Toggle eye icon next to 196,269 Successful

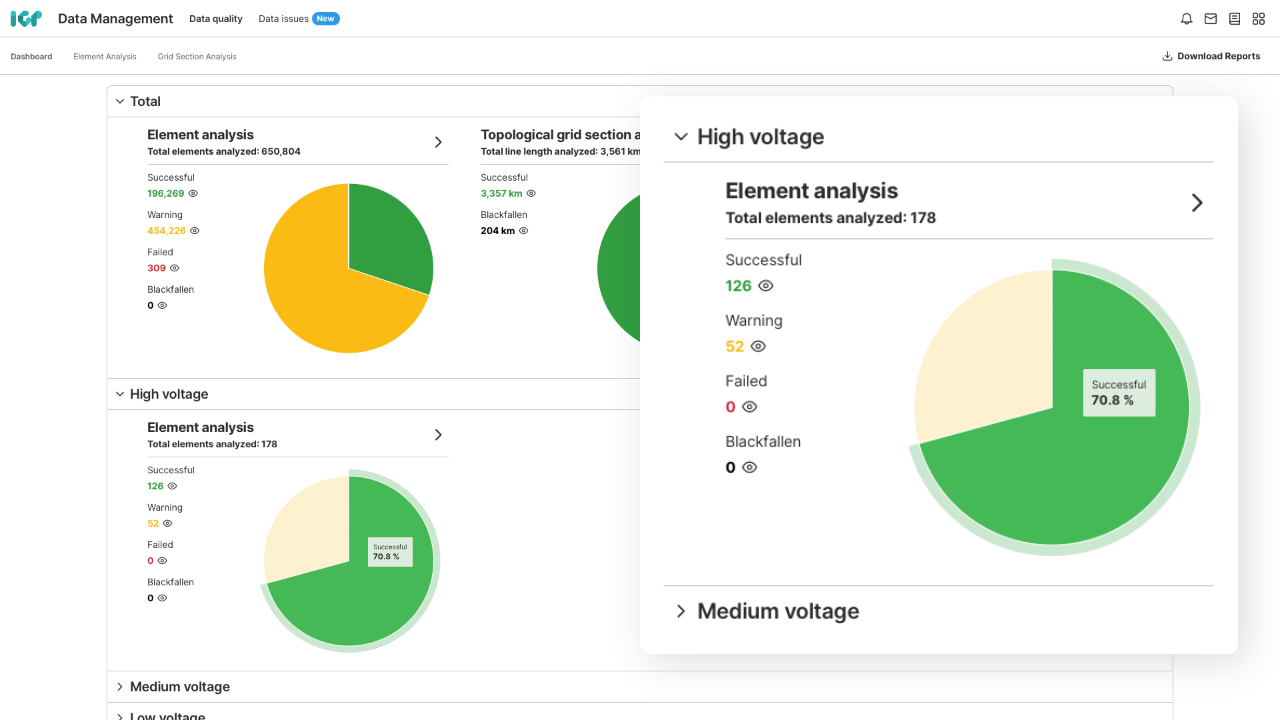(194, 193)
